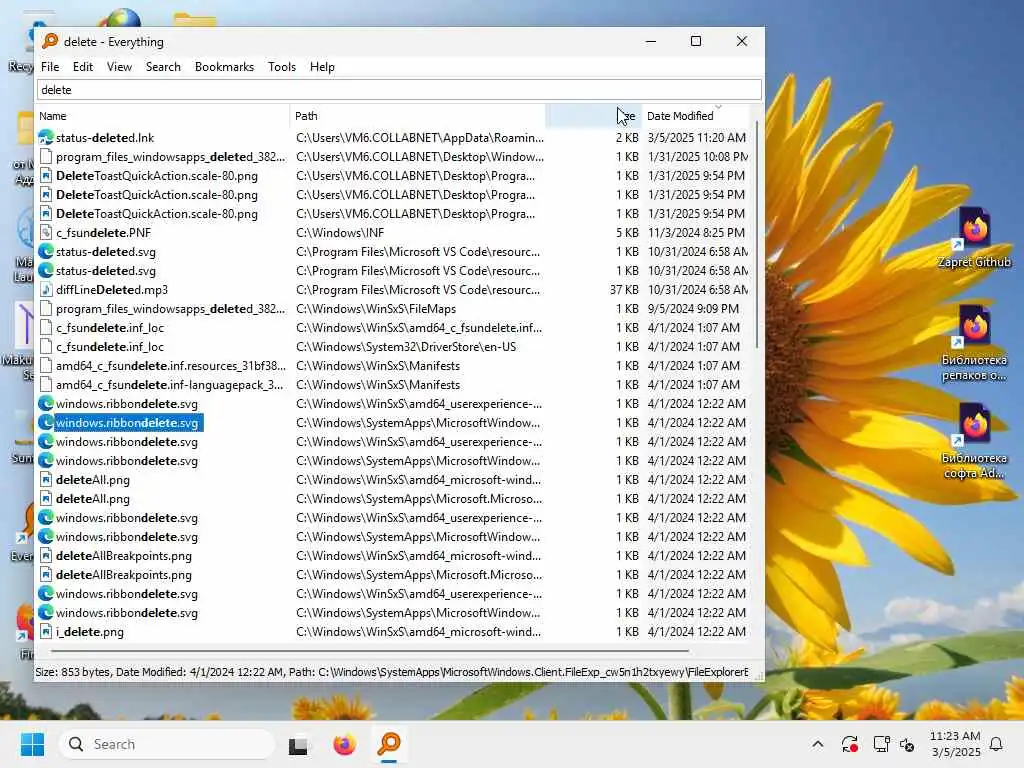Click the horizontal scrollbar under the results
The image size is (1024, 768).
click(369, 651)
